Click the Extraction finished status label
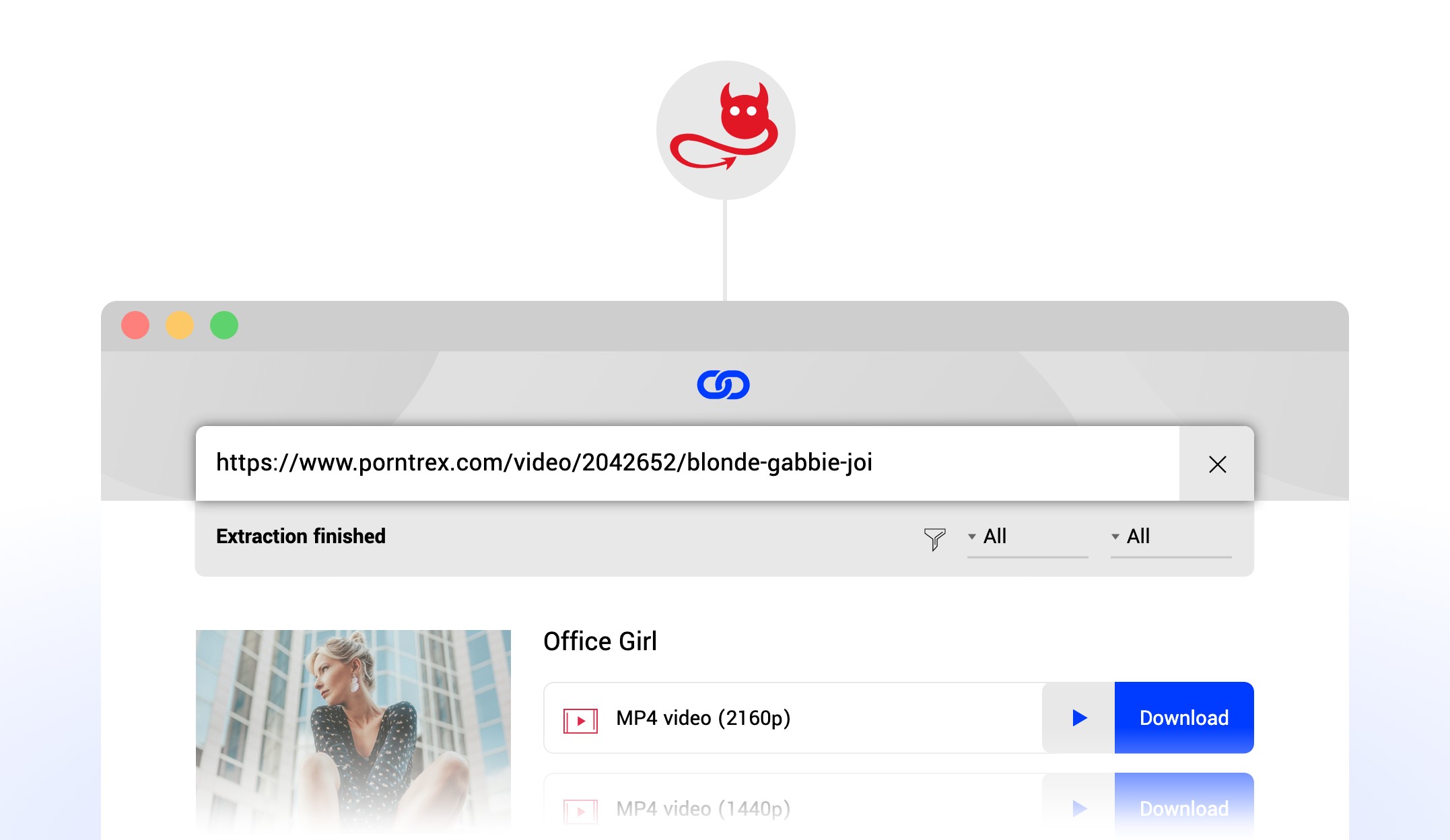The height and width of the screenshot is (840, 1450). coord(301,536)
